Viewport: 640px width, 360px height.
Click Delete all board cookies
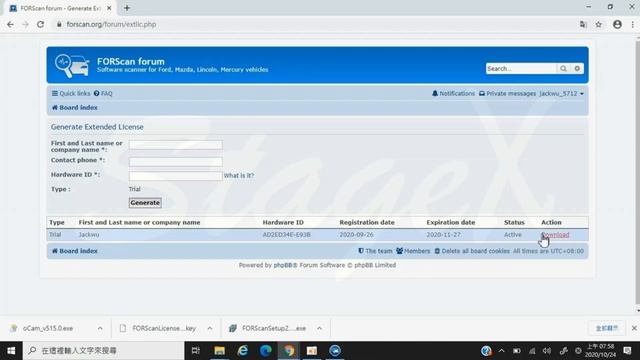coord(472,251)
